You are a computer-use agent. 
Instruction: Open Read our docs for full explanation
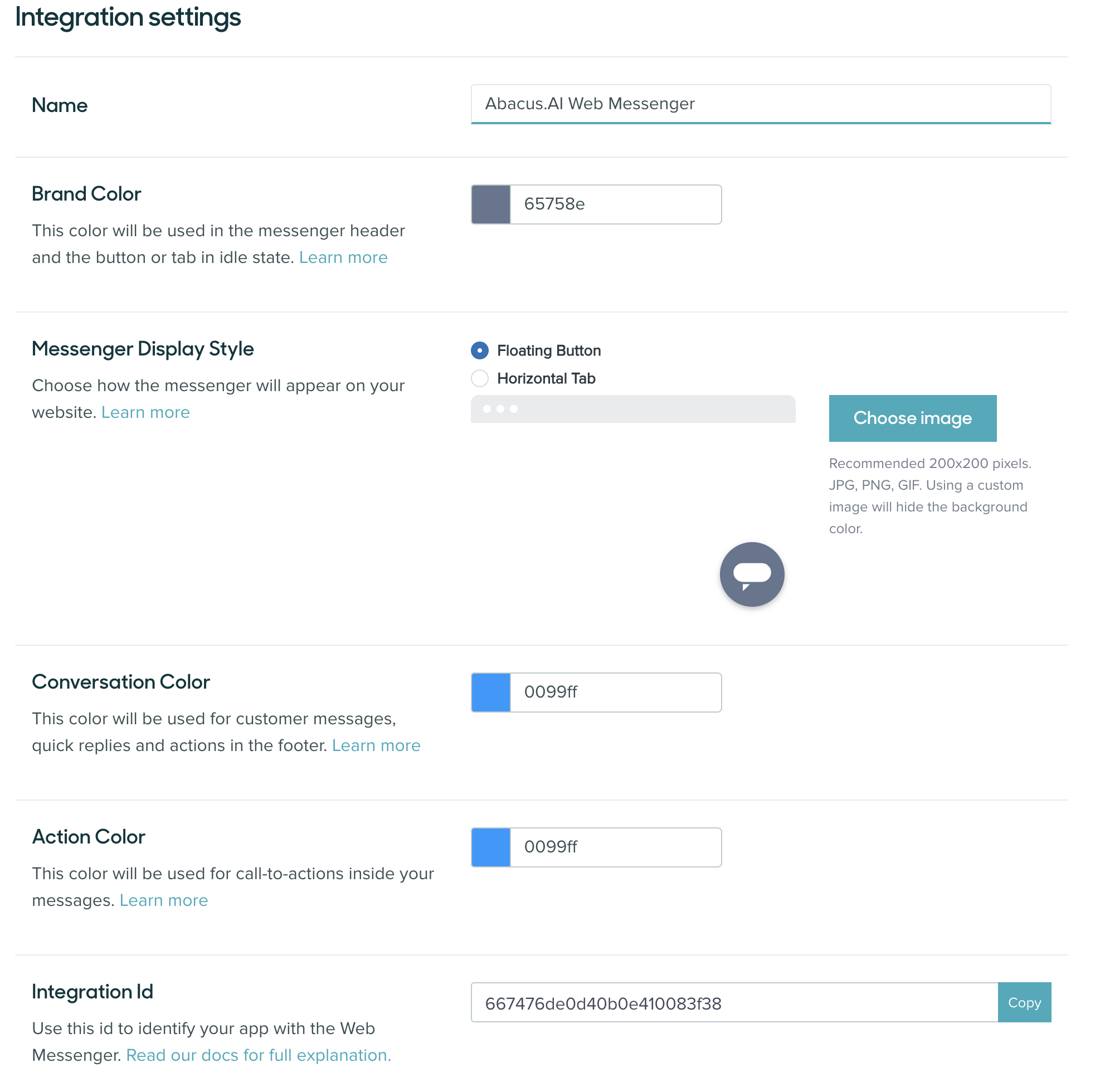tap(258, 1055)
